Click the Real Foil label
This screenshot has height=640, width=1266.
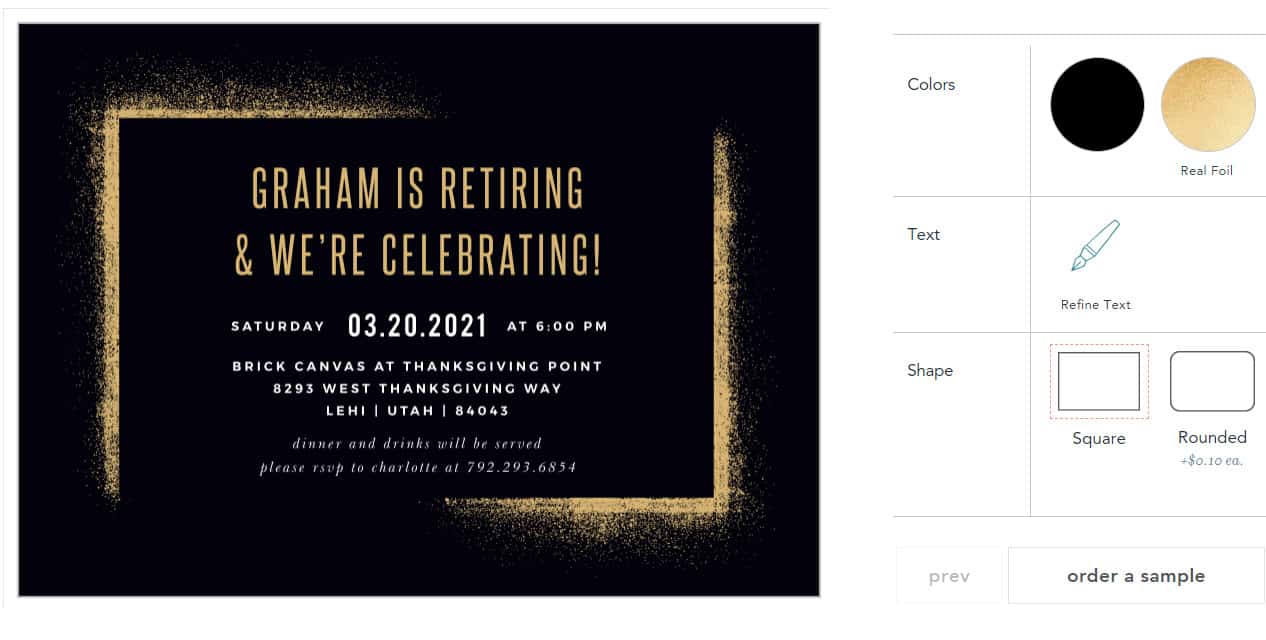pos(1207,170)
